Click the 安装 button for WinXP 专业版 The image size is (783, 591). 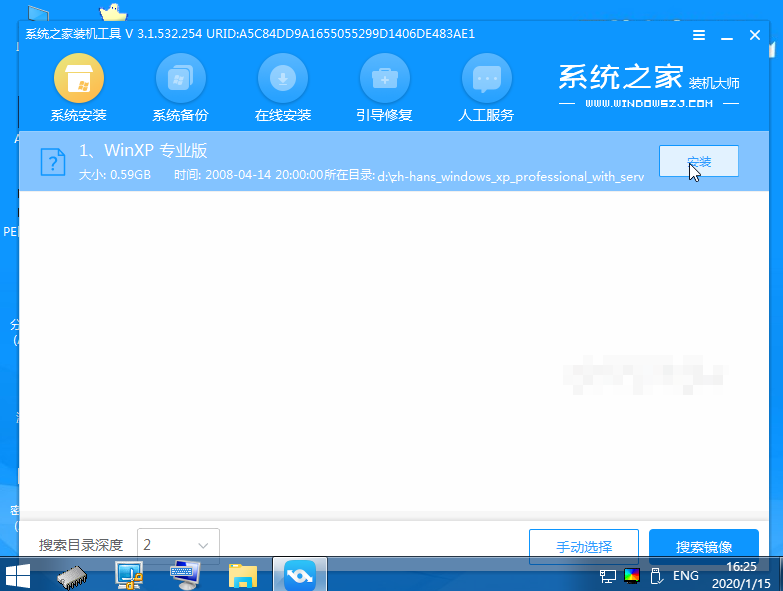698,161
